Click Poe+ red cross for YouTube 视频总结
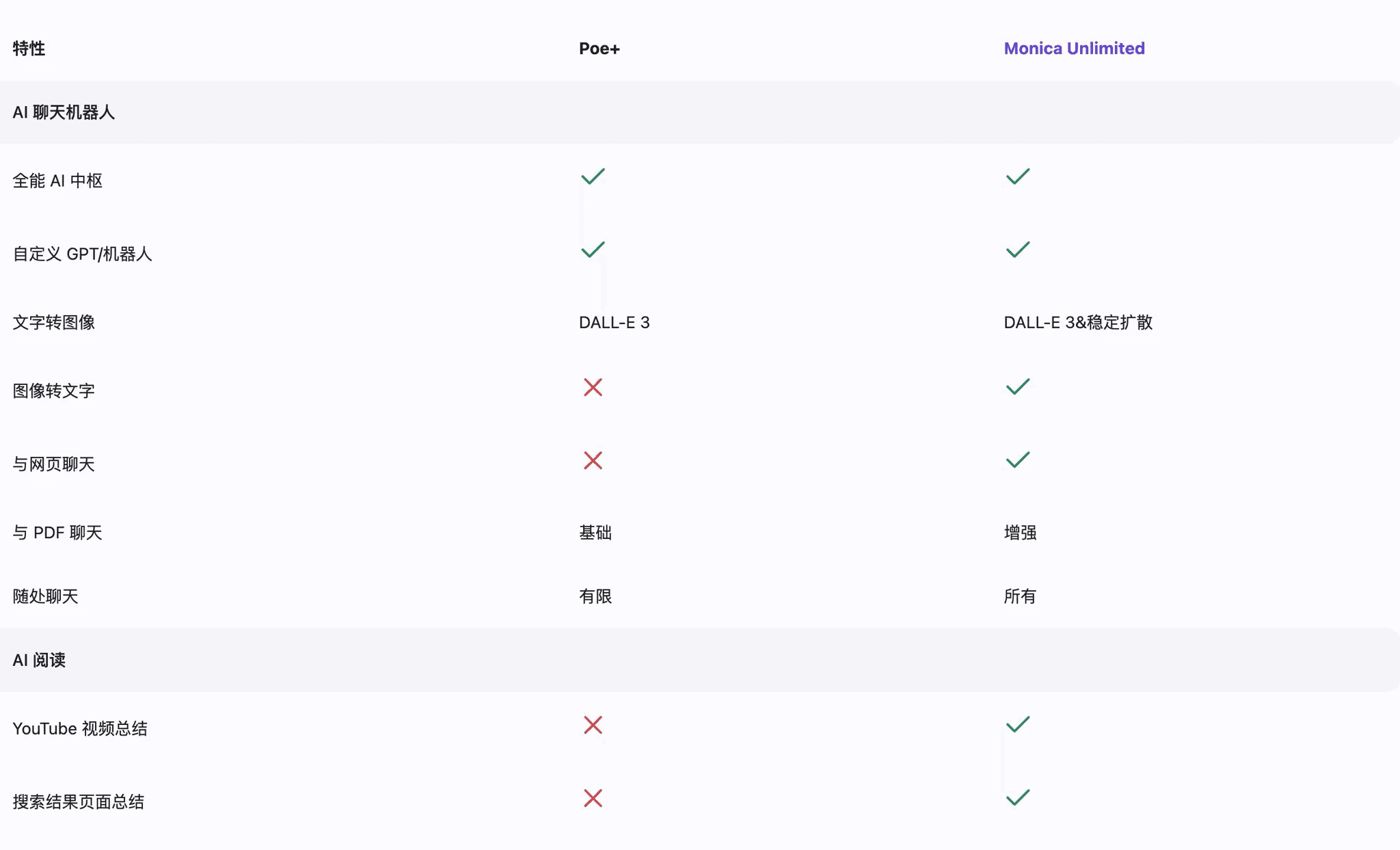The width and height of the screenshot is (1400, 850). coord(593,725)
